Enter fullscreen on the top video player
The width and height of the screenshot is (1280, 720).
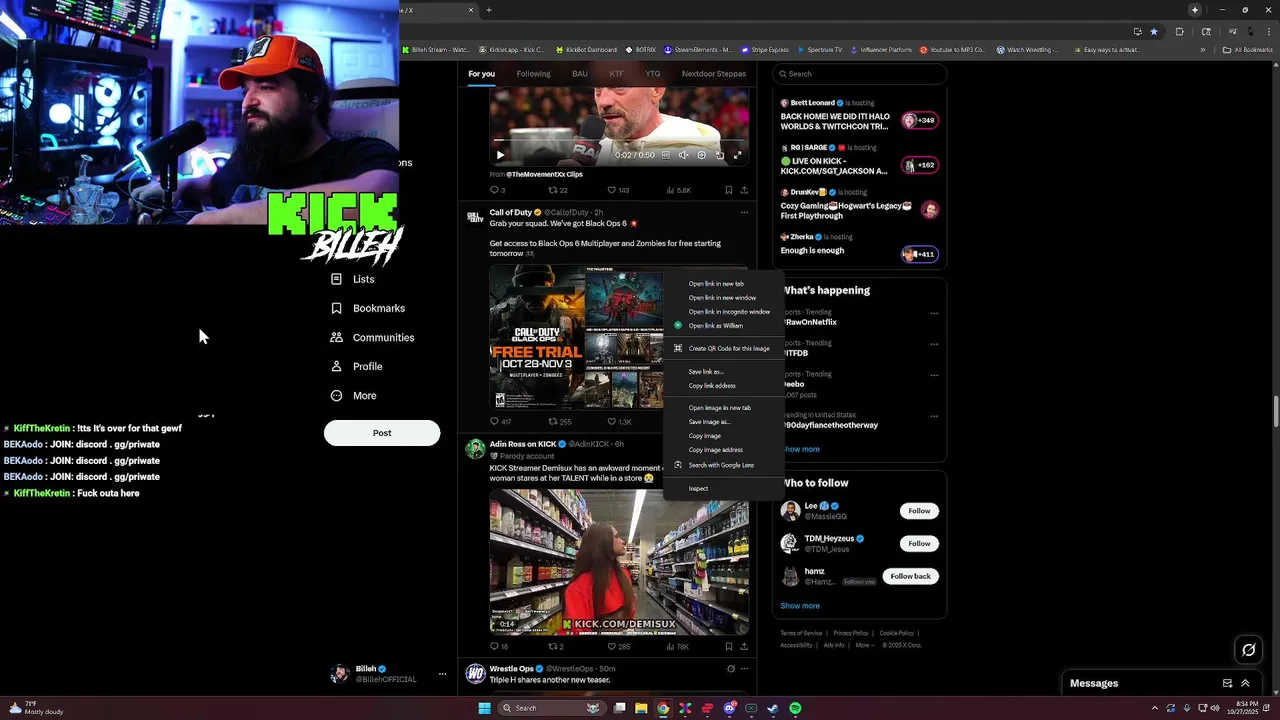(737, 155)
